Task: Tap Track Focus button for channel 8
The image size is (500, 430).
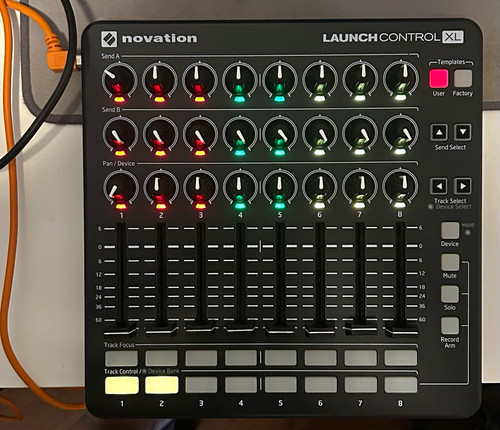Action: pos(400,358)
